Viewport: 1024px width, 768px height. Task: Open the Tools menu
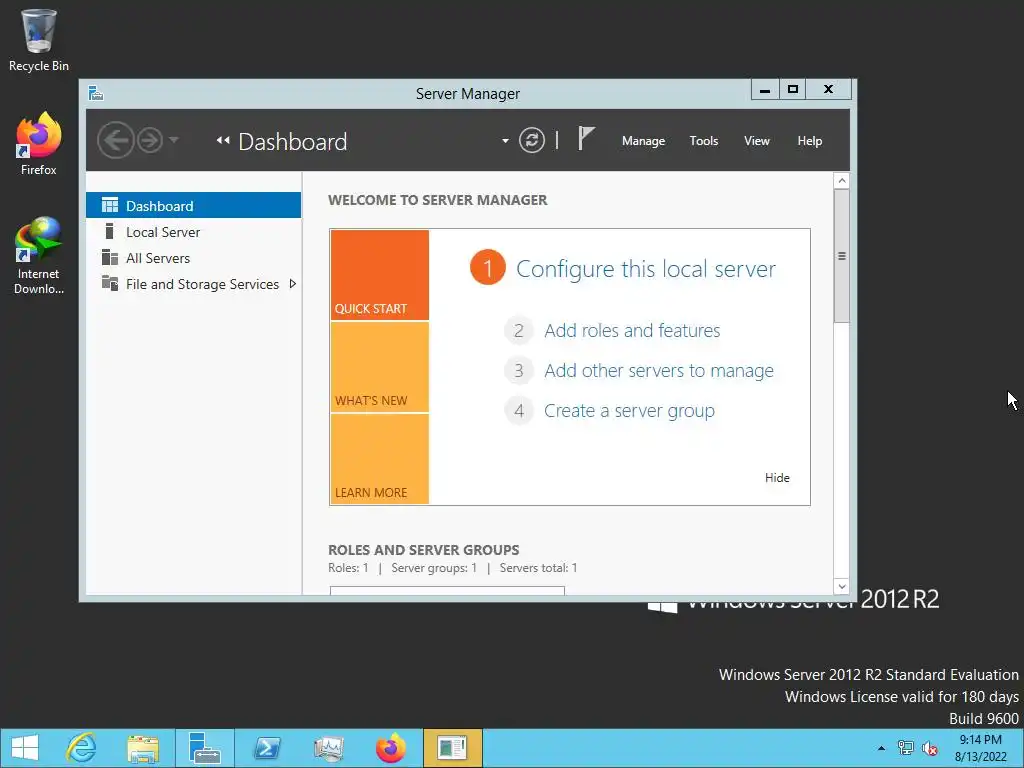[x=703, y=141]
